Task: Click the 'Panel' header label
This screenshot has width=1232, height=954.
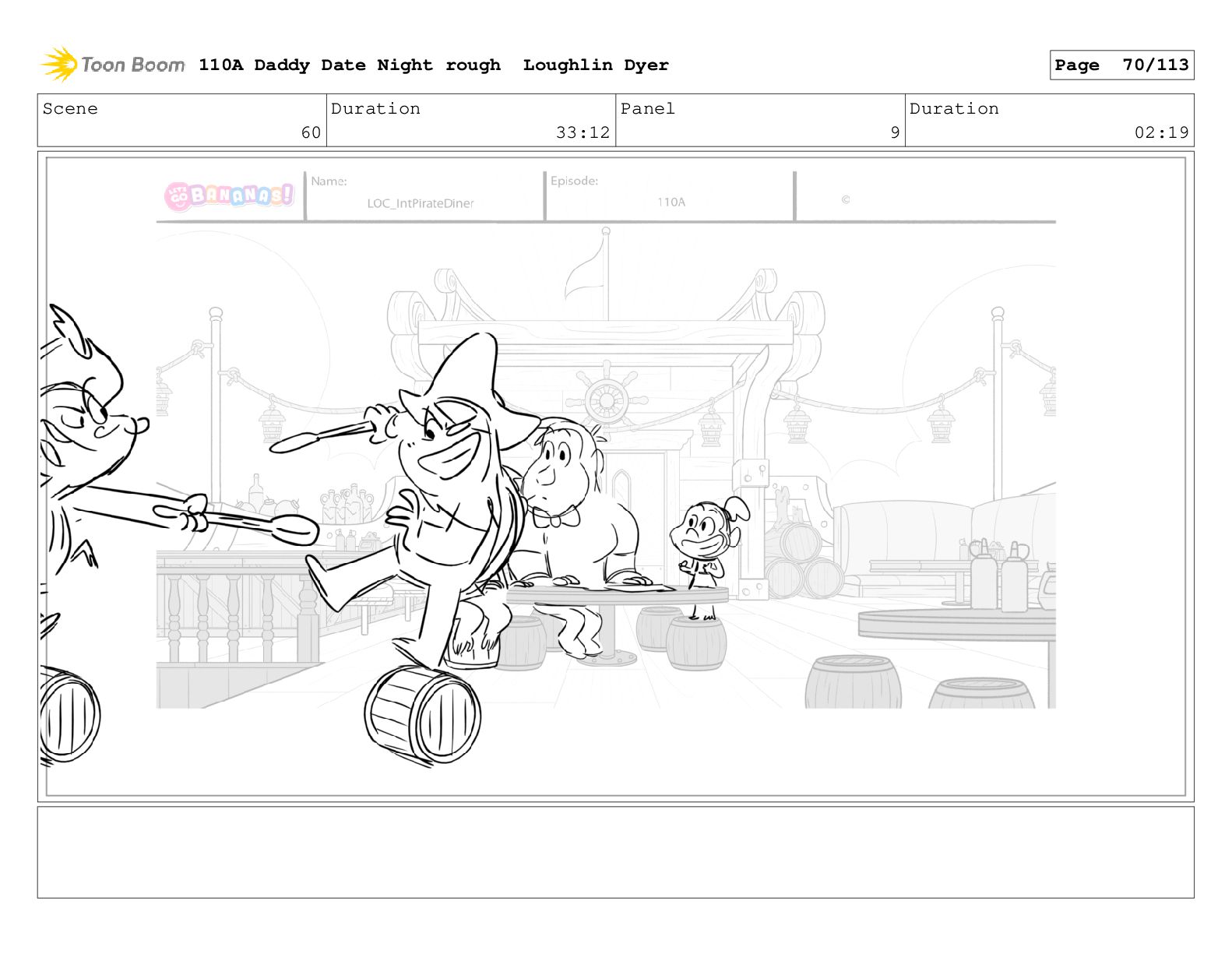Action: [x=648, y=109]
